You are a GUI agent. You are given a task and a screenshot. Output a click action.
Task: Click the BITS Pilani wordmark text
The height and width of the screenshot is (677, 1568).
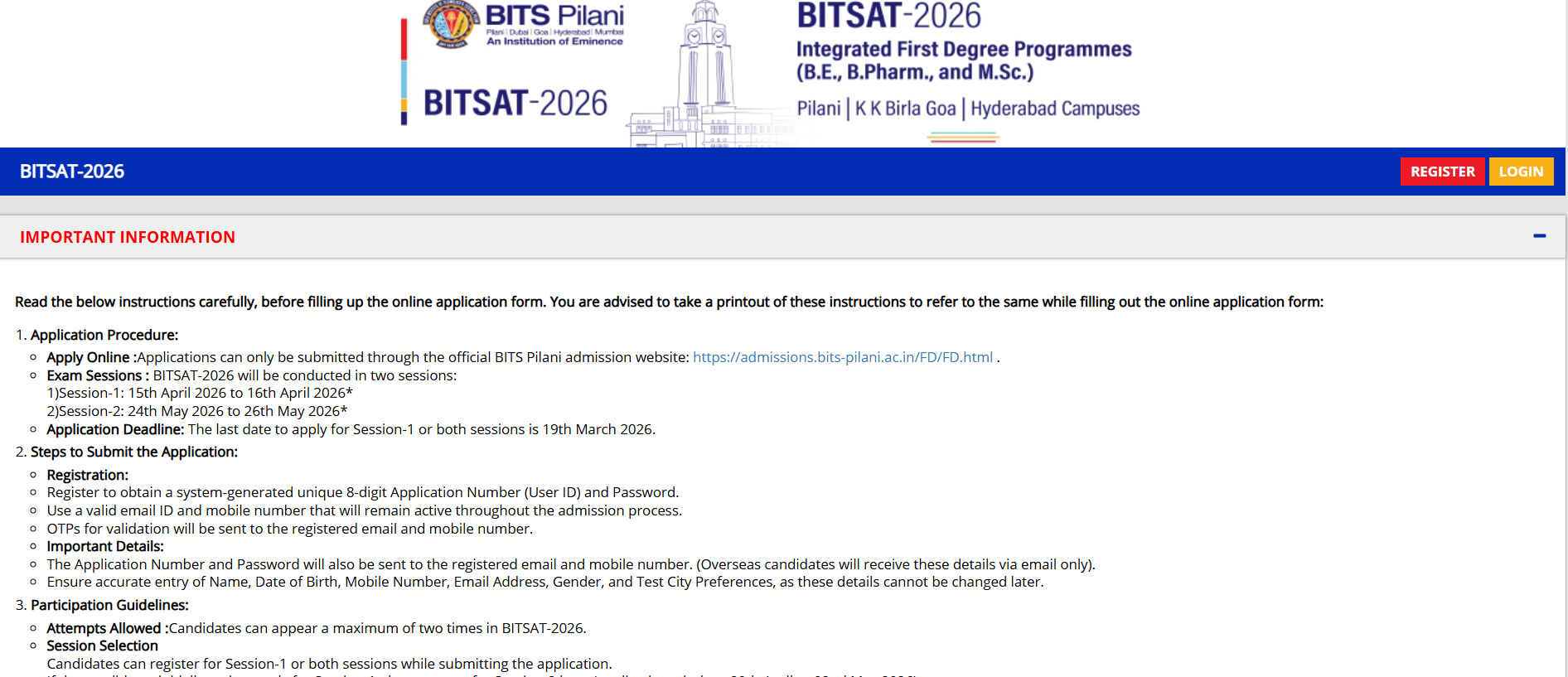click(x=554, y=16)
